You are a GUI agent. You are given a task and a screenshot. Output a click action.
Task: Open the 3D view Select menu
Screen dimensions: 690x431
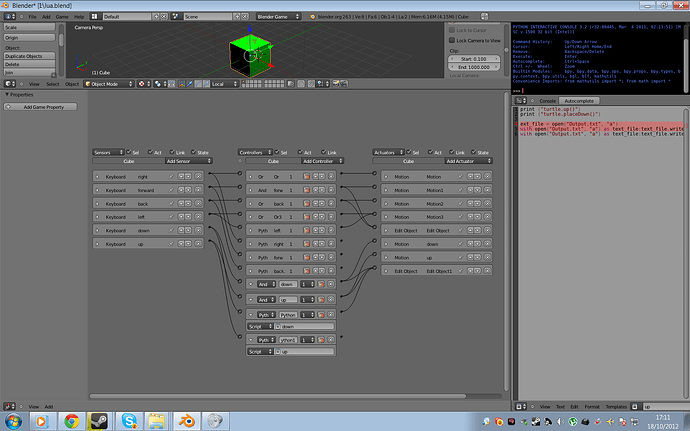[52, 84]
